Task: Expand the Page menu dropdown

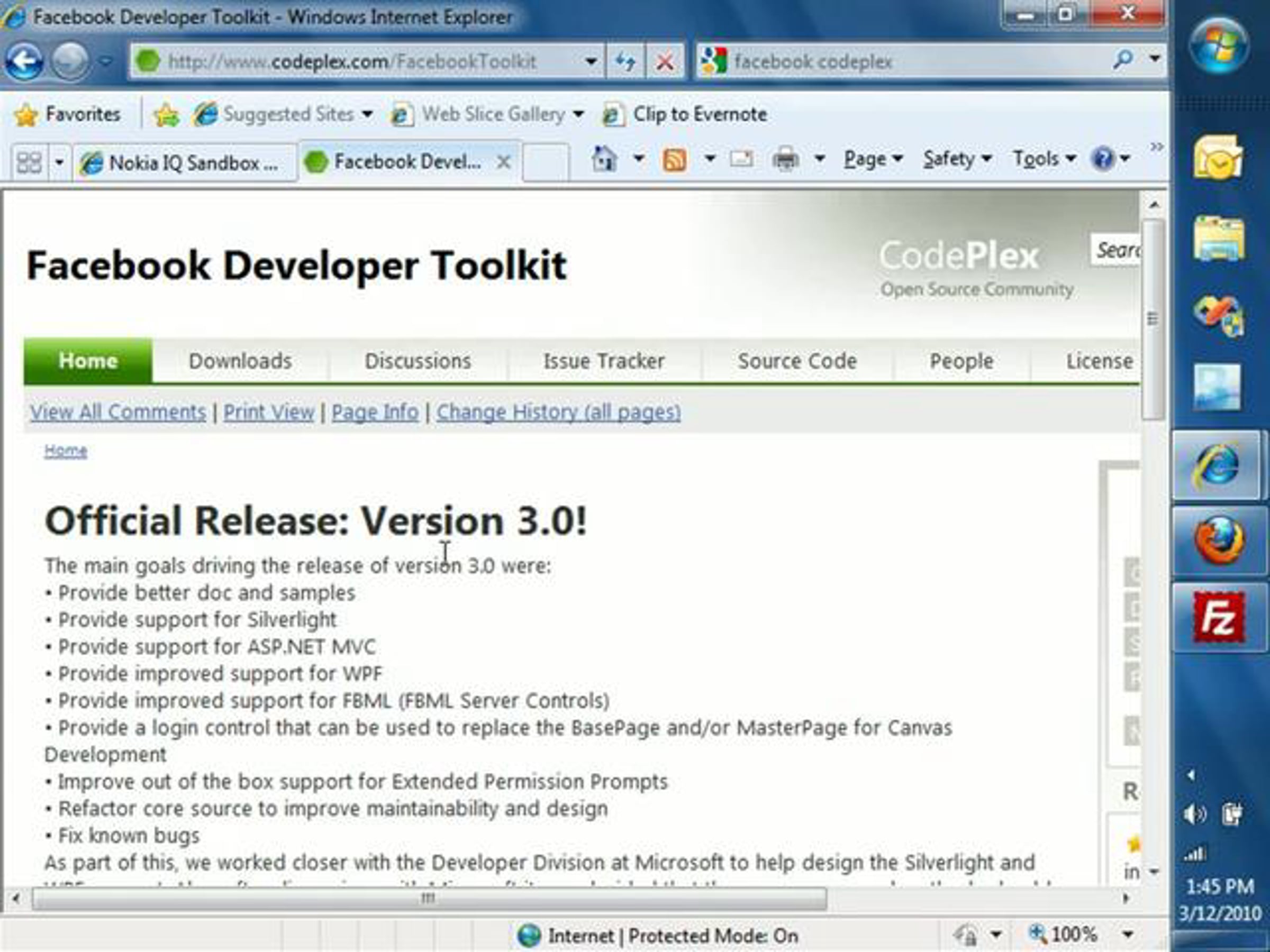Action: point(873,159)
